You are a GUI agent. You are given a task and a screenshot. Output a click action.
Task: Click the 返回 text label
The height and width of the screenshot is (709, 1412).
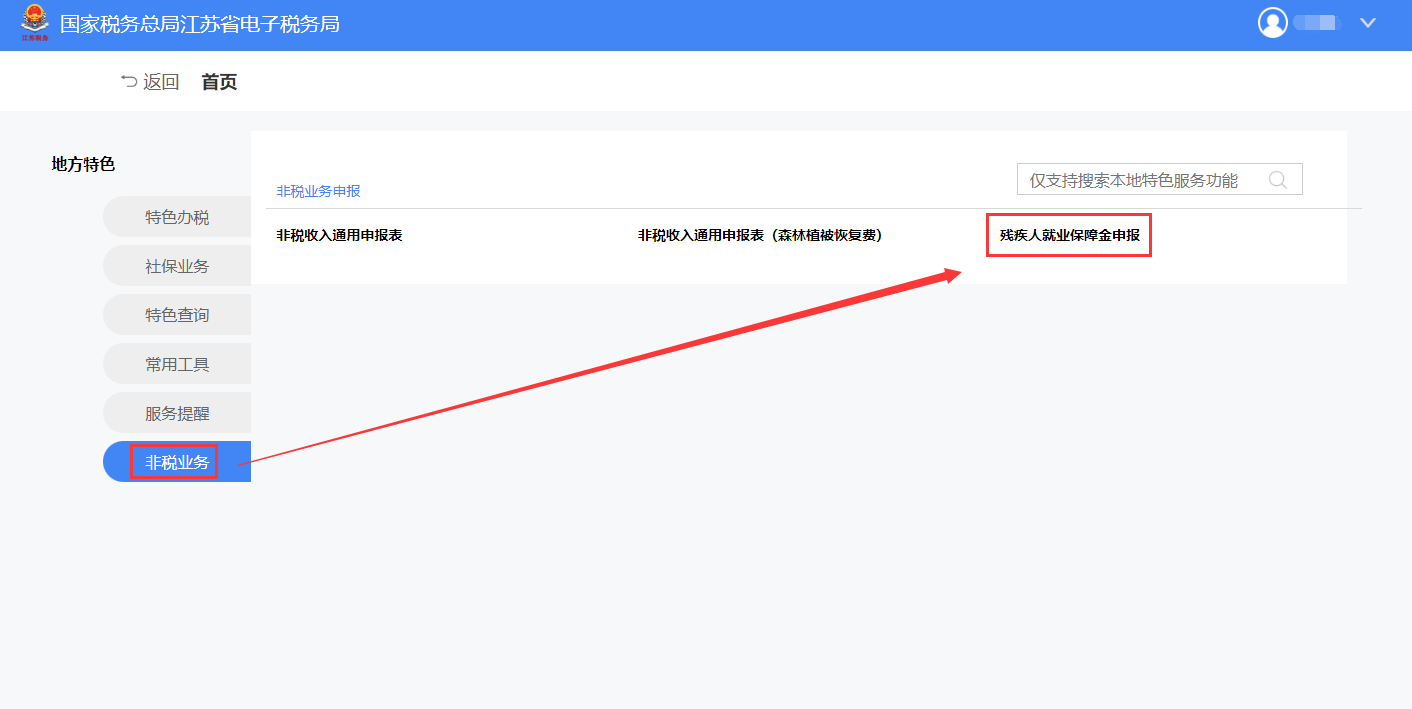161,82
